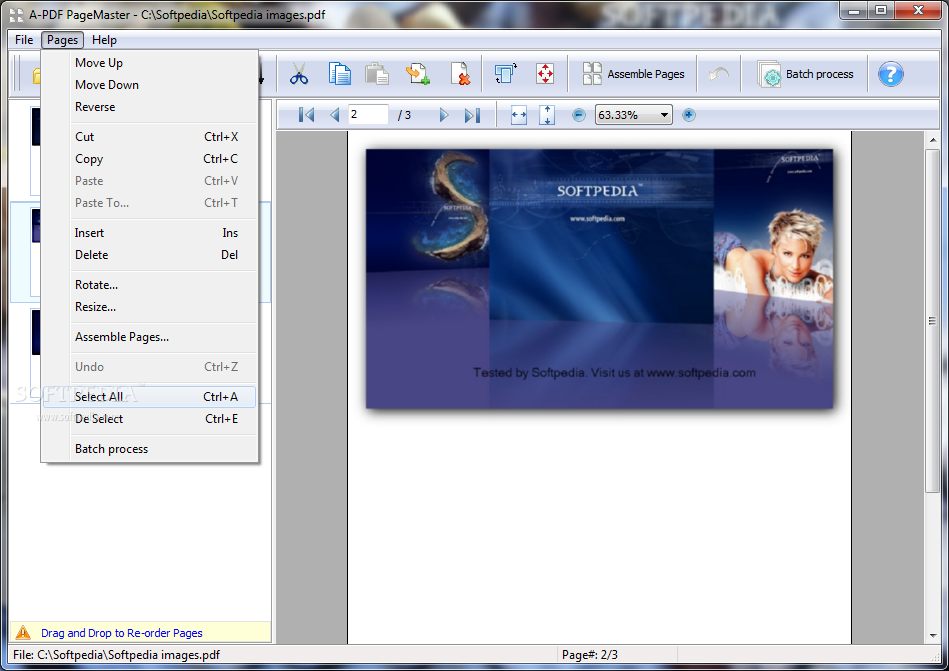The width and height of the screenshot is (949, 671).
Task: Click the fit height icon
Action: coord(547,115)
